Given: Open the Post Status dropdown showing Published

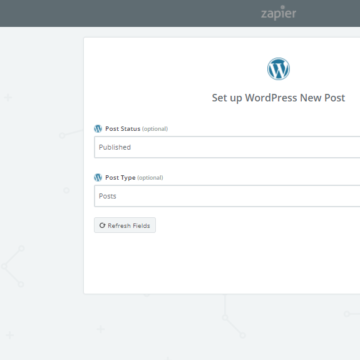Looking at the screenshot, I should (227, 147).
